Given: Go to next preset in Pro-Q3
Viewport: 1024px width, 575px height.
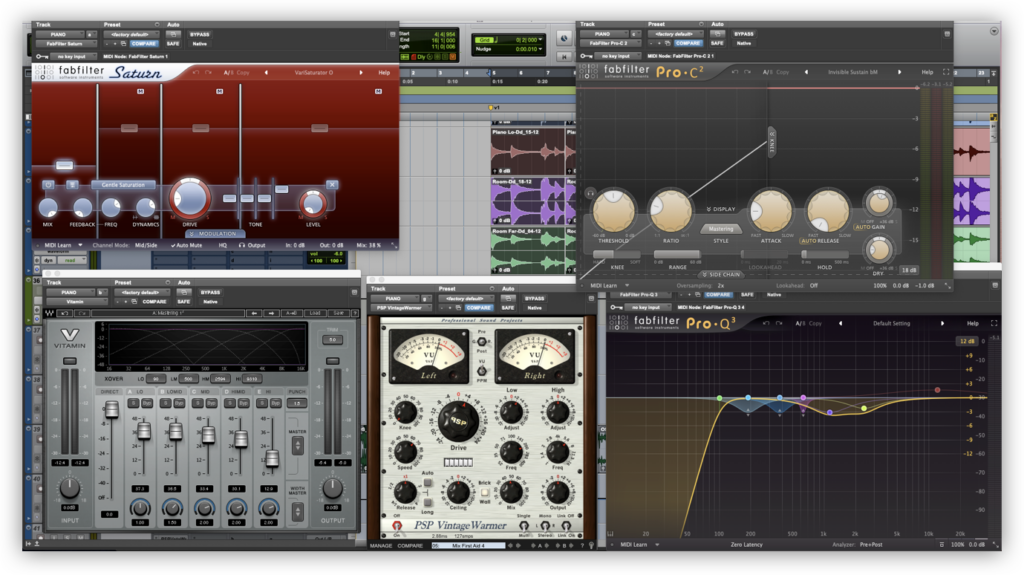Looking at the screenshot, I should [942, 323].
